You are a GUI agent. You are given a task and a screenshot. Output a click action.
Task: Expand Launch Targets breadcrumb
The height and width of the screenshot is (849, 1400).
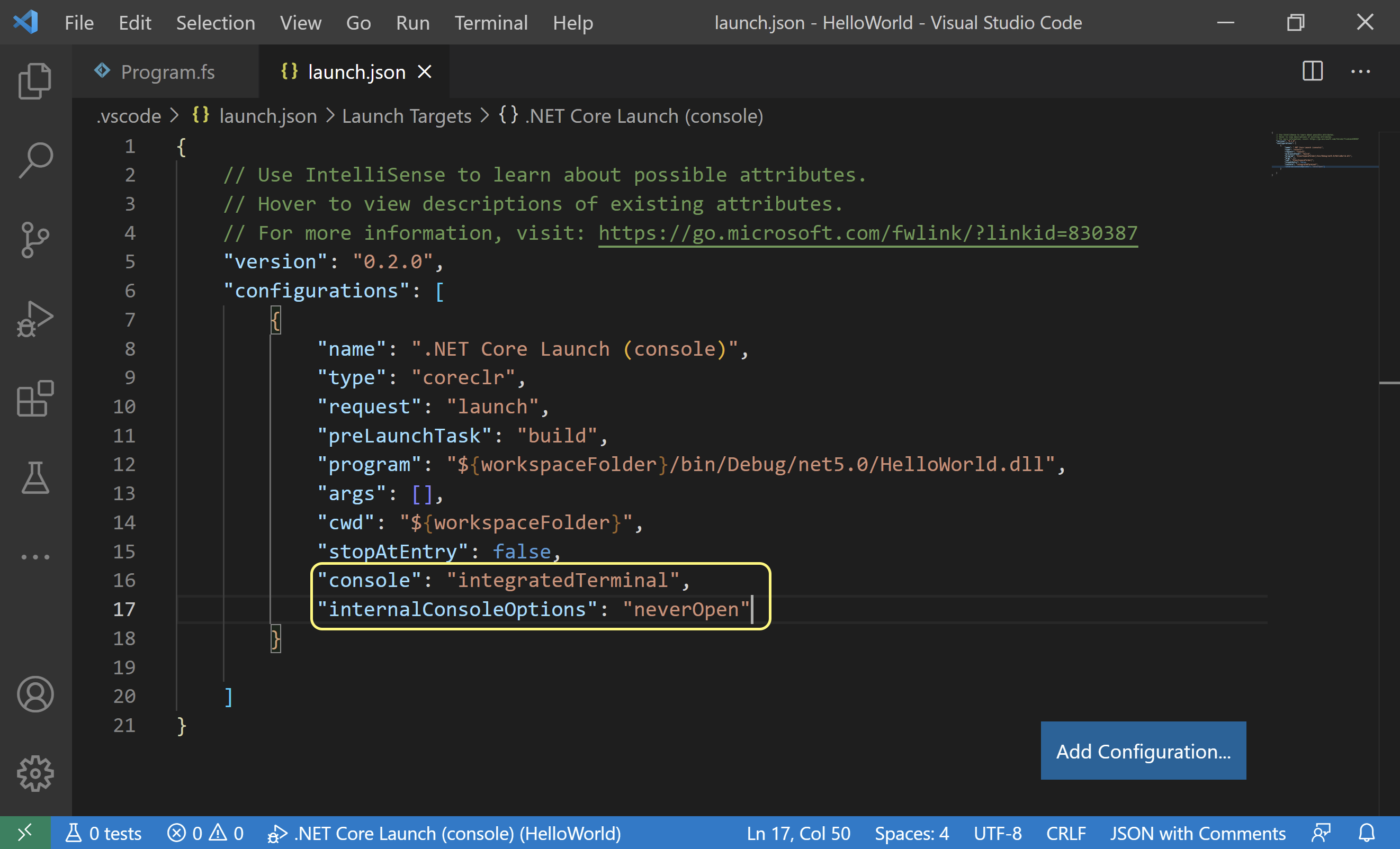[x=406, y=116]
